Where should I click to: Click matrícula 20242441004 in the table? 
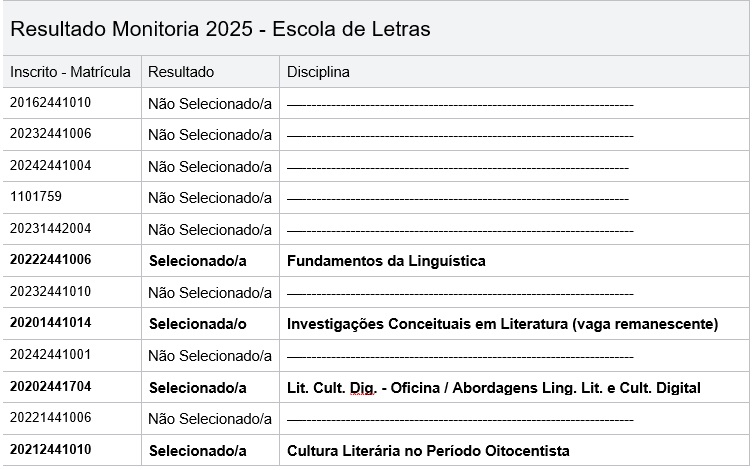[51, 166]
